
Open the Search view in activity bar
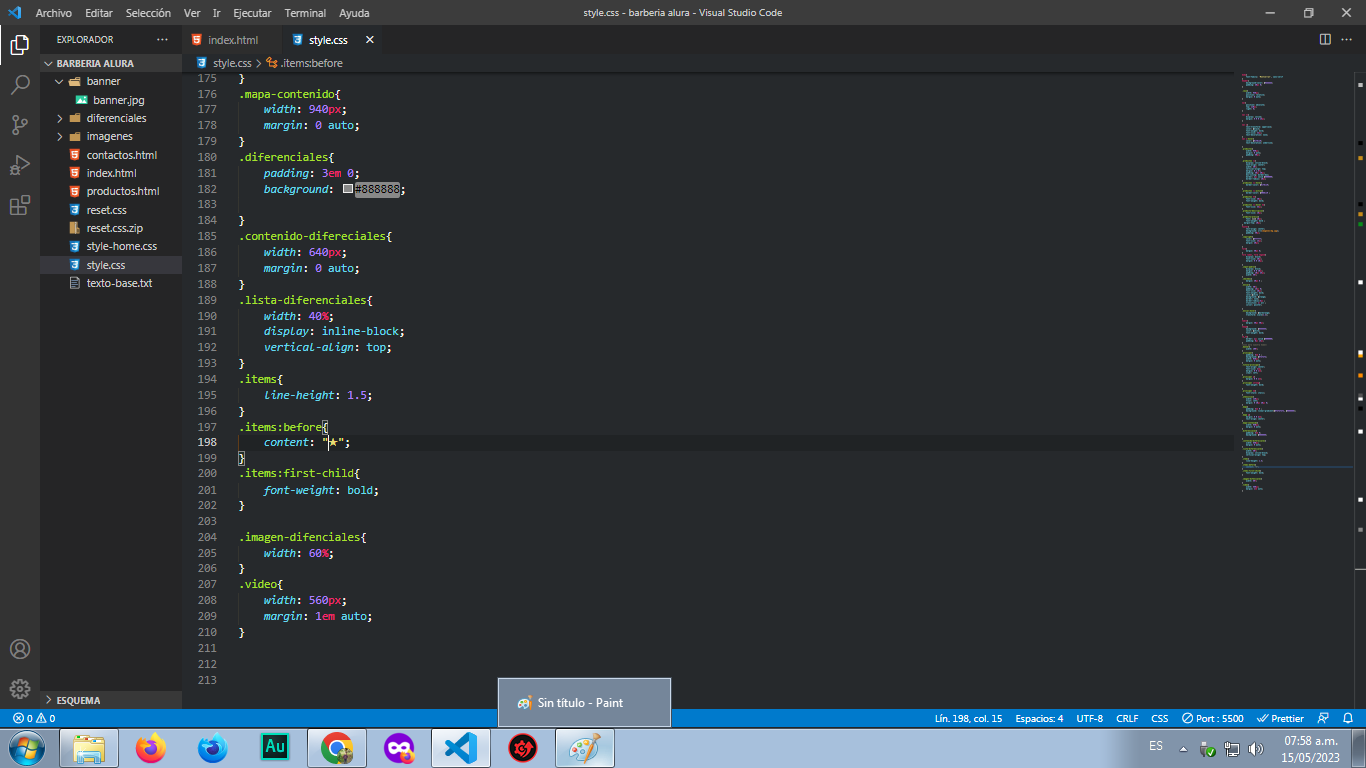coord(20,85)
